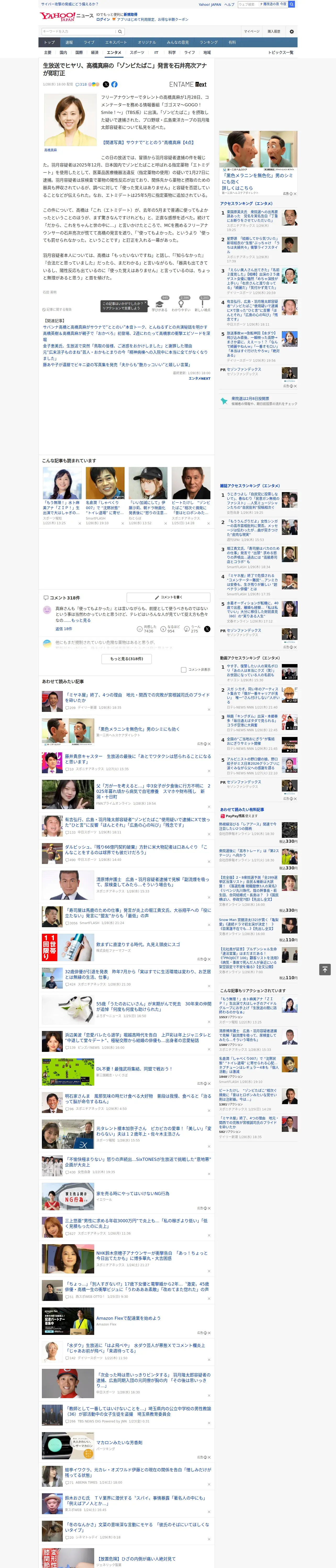Open article 清原博弁護士 広島・羽月容疑者逮捕

(153, 881)
